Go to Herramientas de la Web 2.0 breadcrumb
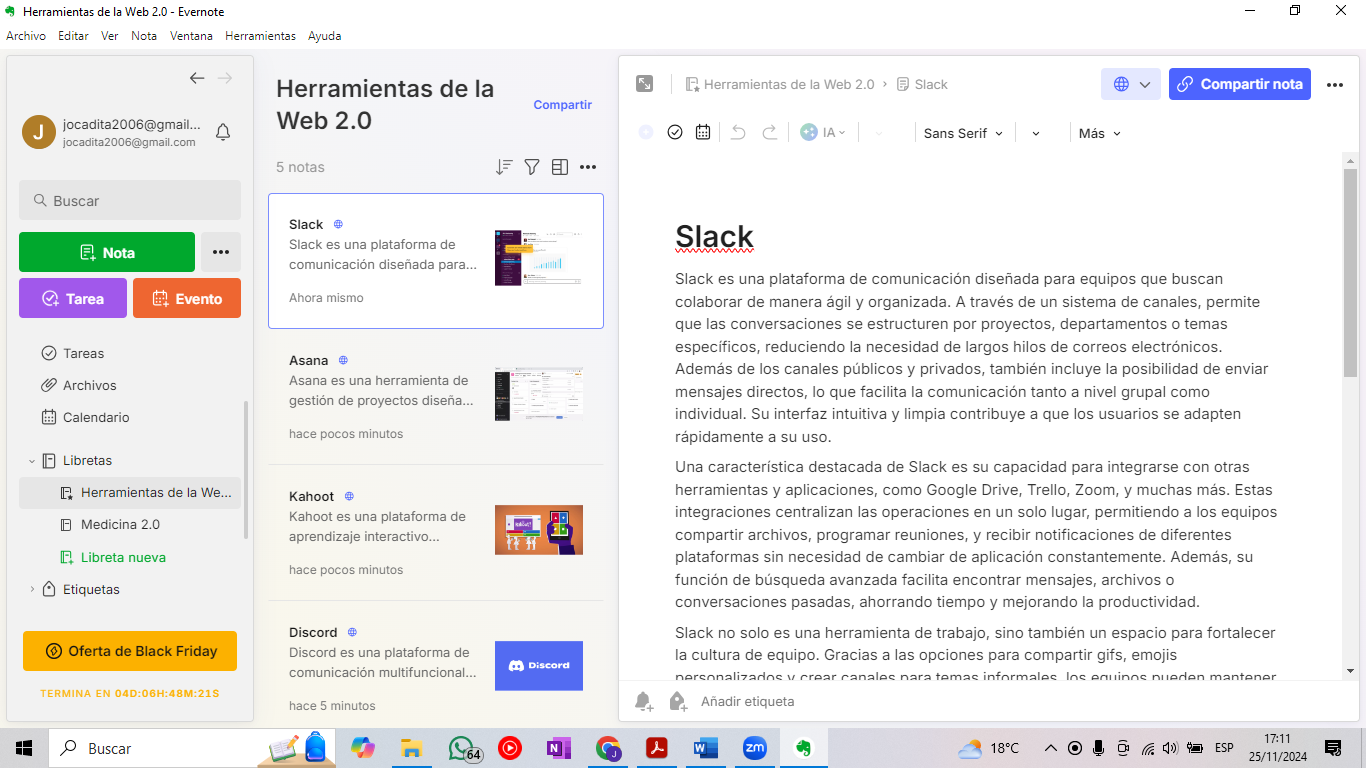Viewport: 1366px width, 768px height. click(x=780, y=85)
